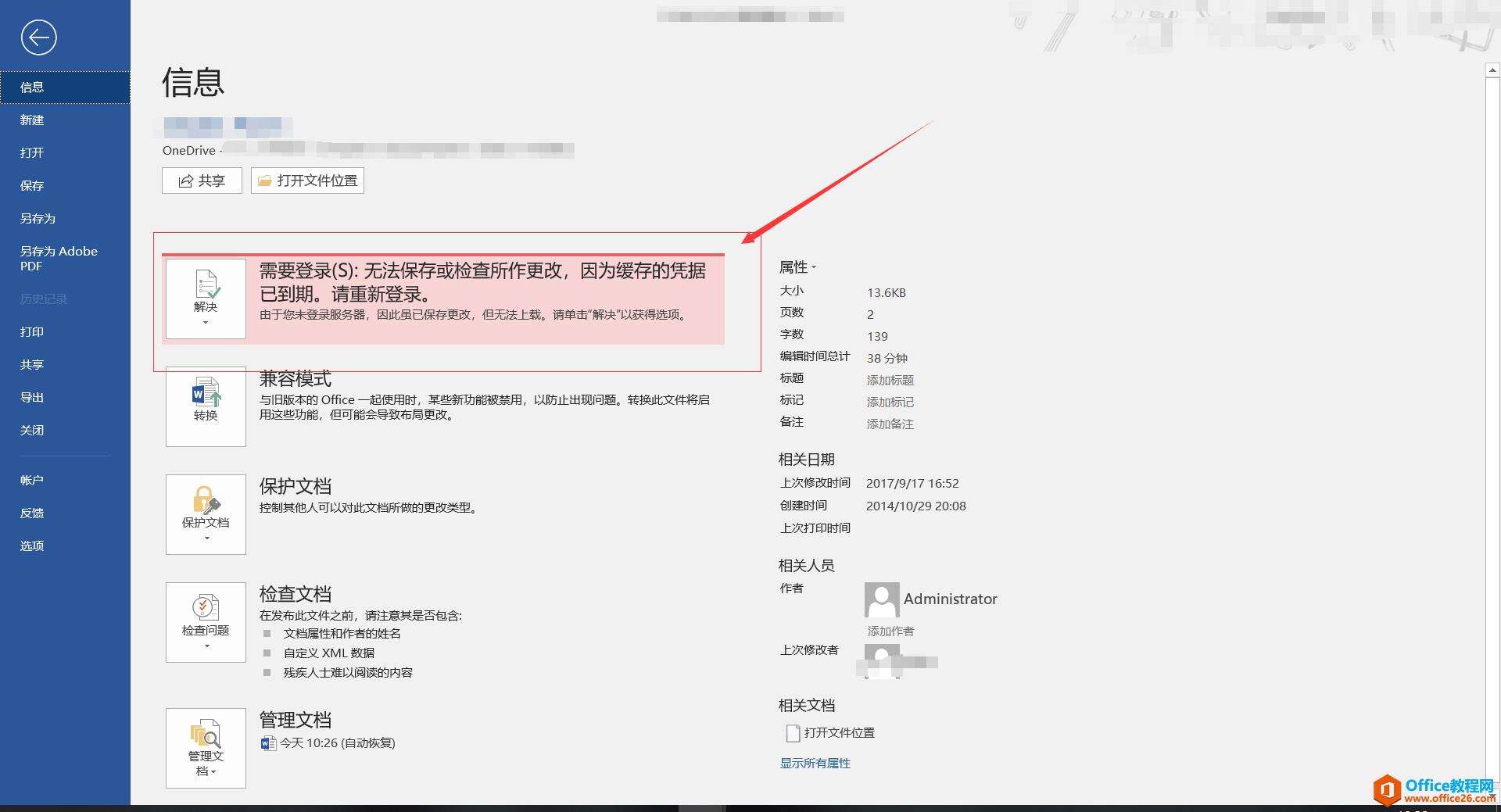Click 添加作者 add author field
The width and height of the screenshot is (1501, 812).
890,631
